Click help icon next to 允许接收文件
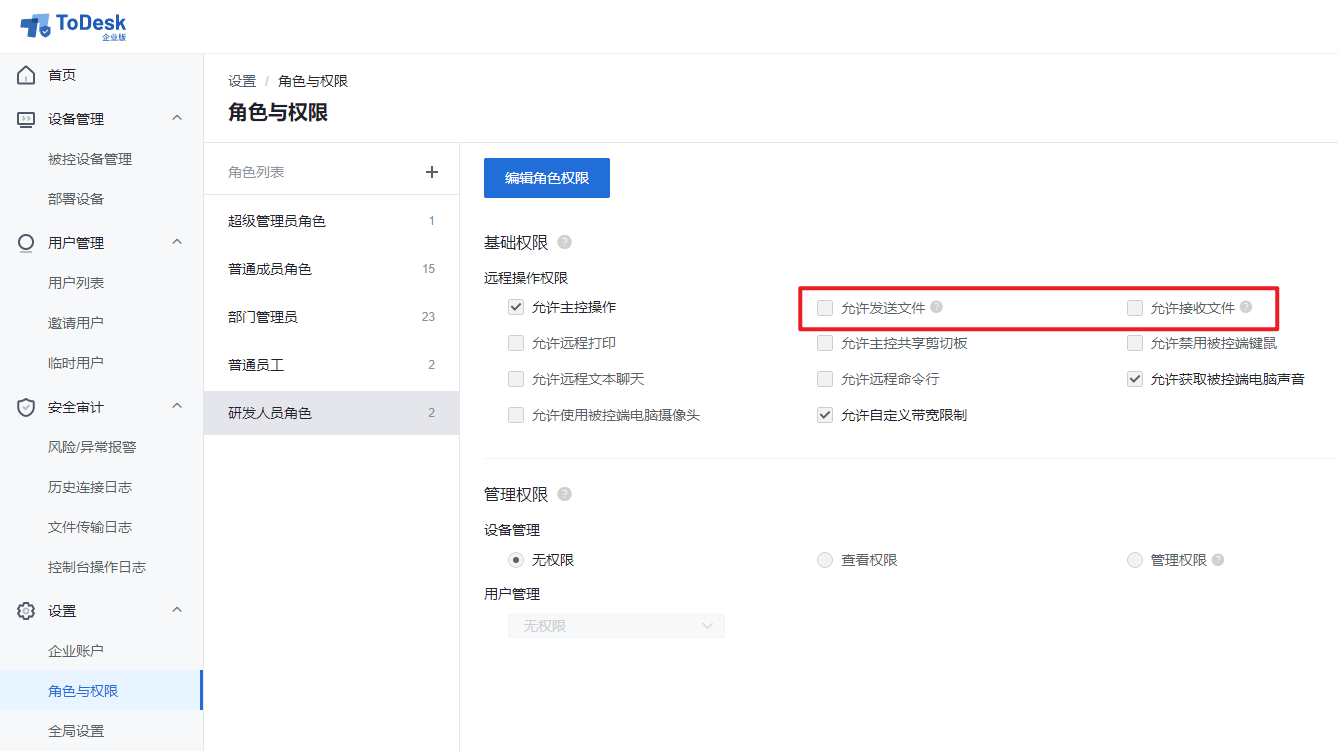1338x751 pixels. click(x=1246, y=307)
